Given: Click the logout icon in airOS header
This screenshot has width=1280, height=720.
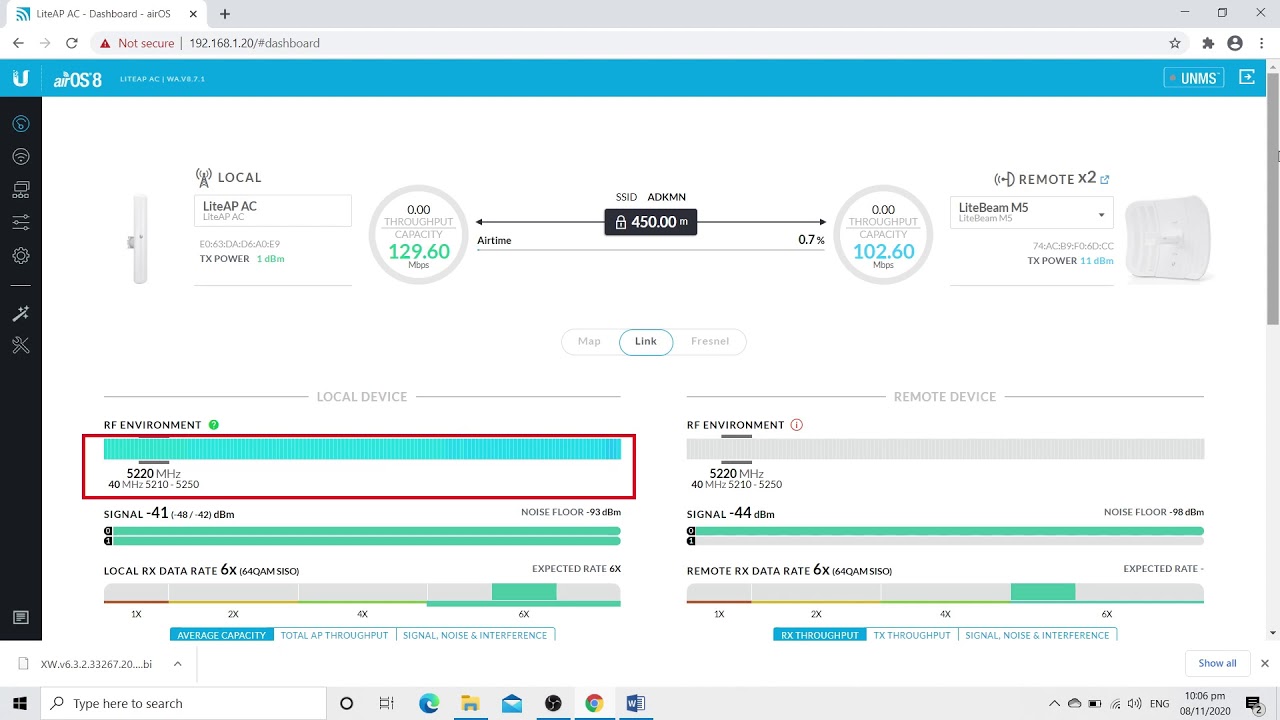Looking at the screenshot, I should coord(1247,77).
